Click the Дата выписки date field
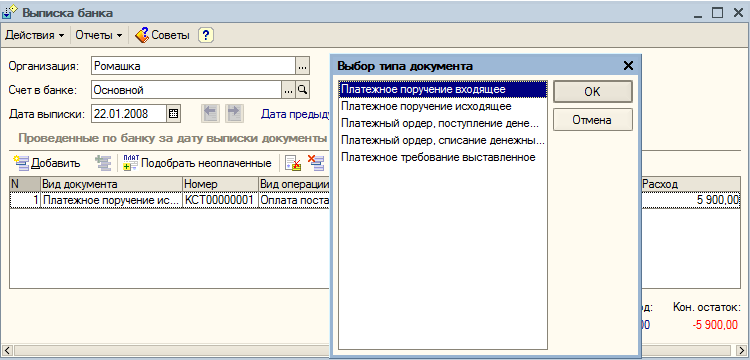 click(129, 114)
